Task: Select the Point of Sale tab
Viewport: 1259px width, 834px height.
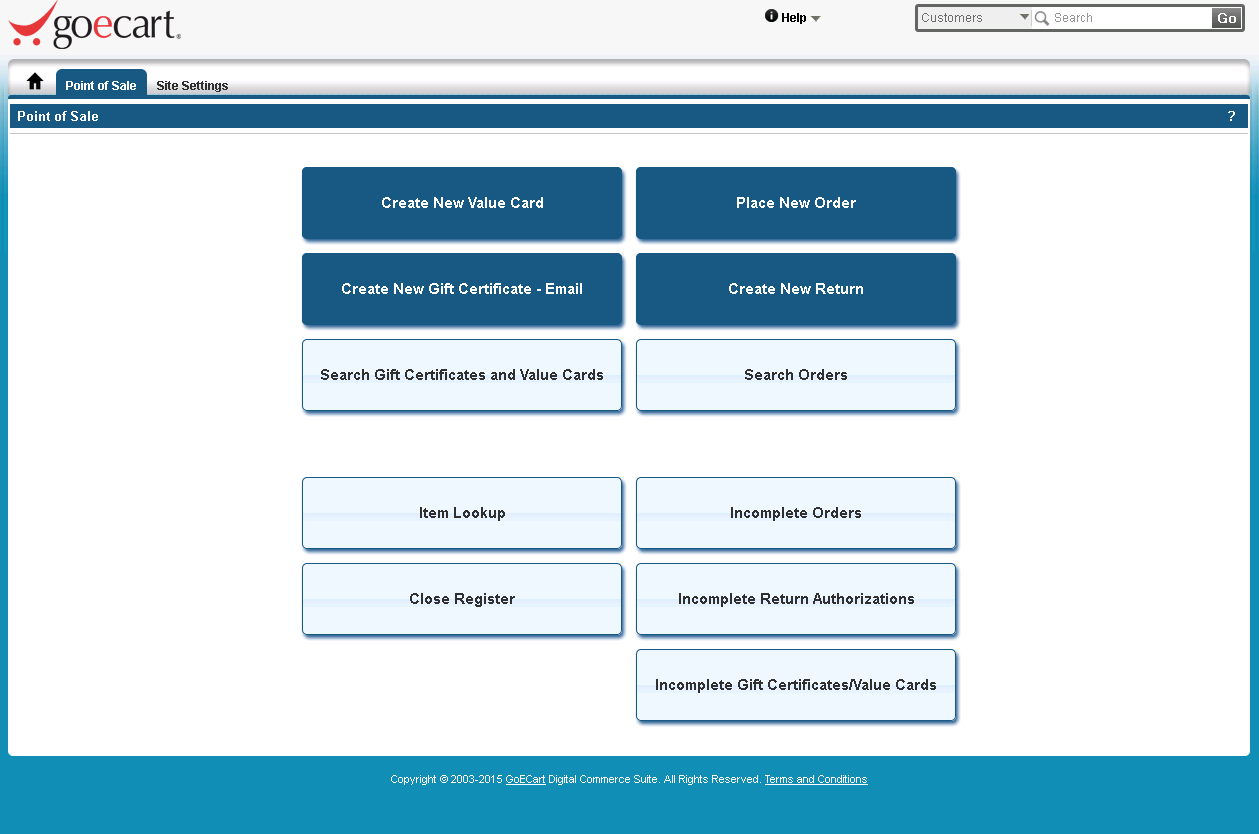Action: tap(101, 85)
